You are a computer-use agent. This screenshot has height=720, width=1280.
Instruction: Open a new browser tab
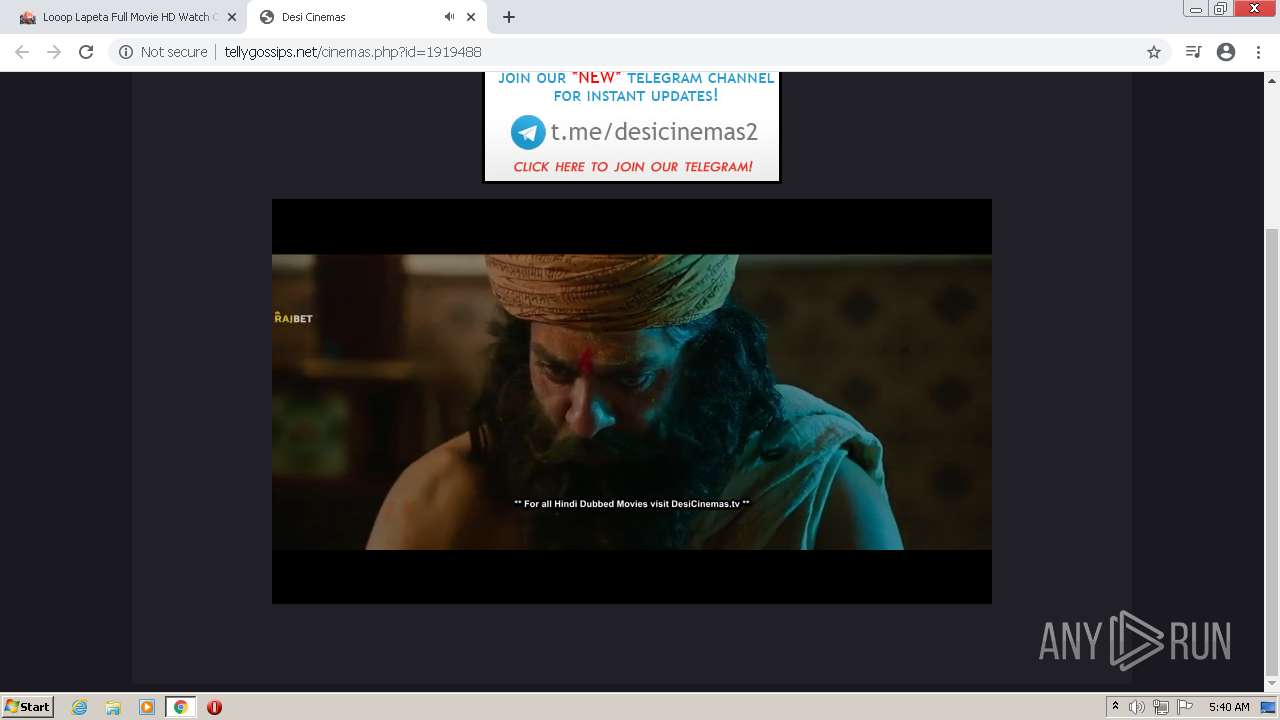click(509, 17)
